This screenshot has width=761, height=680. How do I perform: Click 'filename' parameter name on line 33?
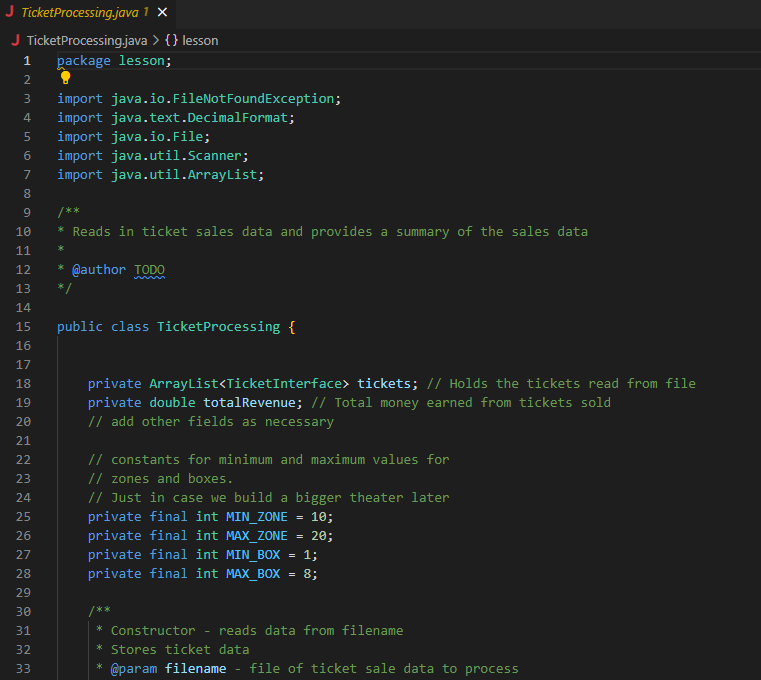[196, 668]
